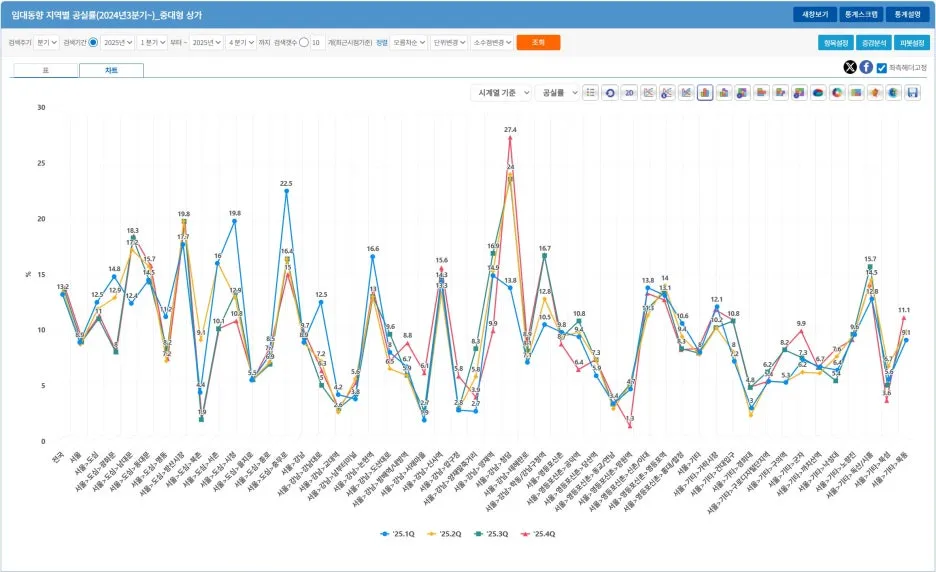Image resolution: width=936 pixels, height=572 pixels.
Task: Click the 전국 x-axis label
Action: click(58, 458)
